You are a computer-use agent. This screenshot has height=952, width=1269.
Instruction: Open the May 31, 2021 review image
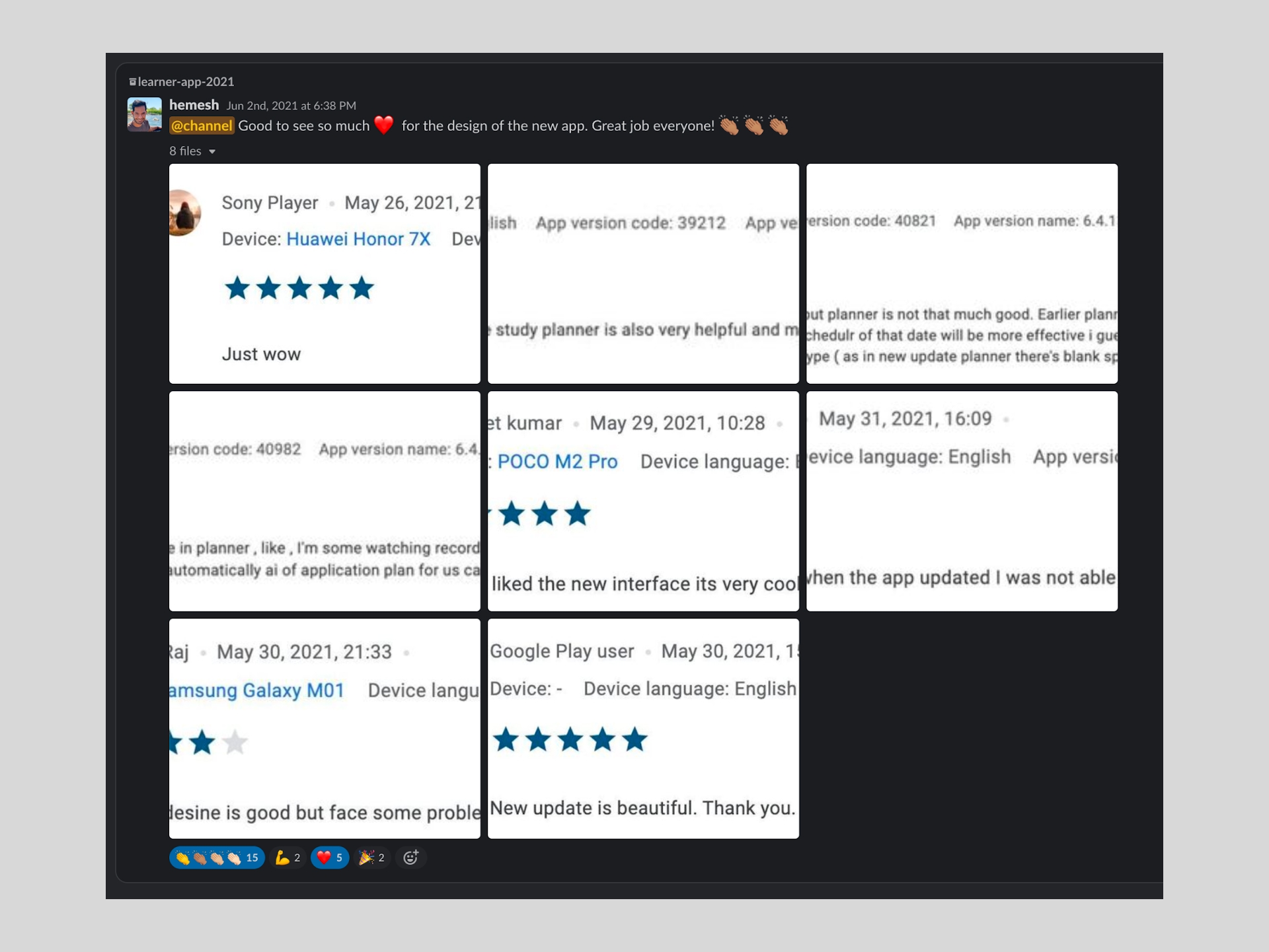[962, 501]
